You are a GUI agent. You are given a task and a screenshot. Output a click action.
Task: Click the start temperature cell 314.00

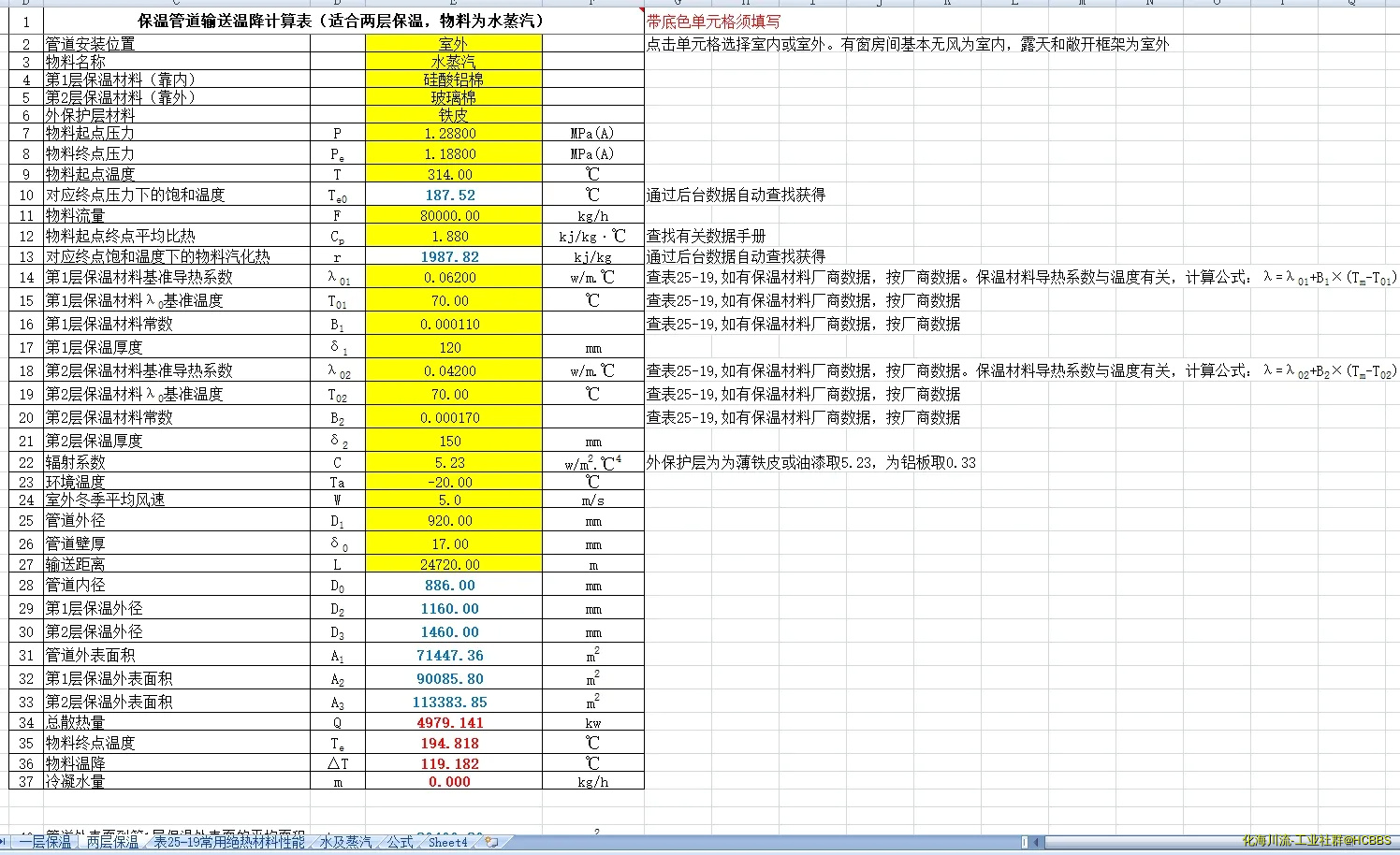tap(454, 174)
